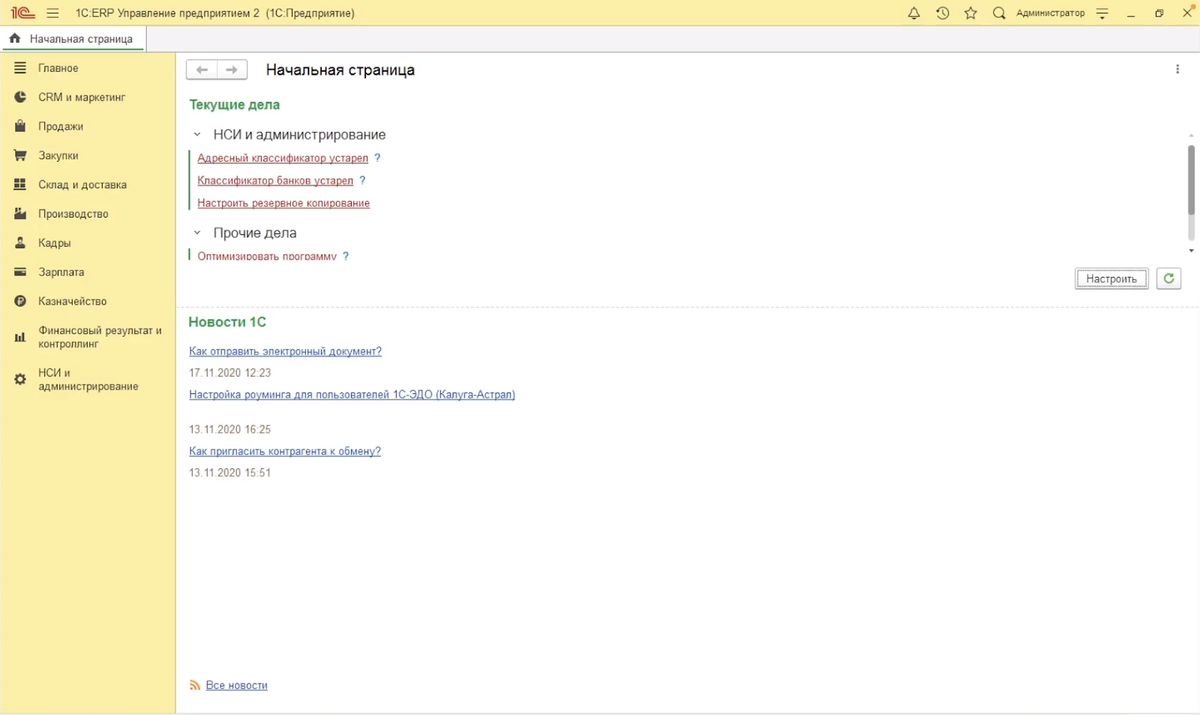1200x715 pixels.
Task: Open news about Настройка роуминга 1С-ЭДО
Action: (x=352, y=394)
